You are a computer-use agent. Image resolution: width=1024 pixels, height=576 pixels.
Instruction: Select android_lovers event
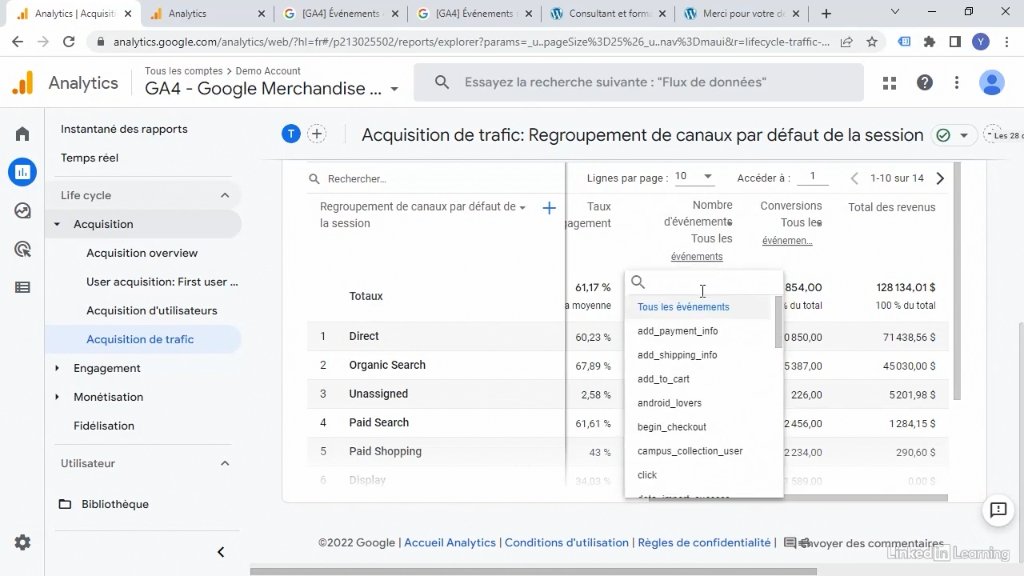pyautogui.click(x=669, y=403)
